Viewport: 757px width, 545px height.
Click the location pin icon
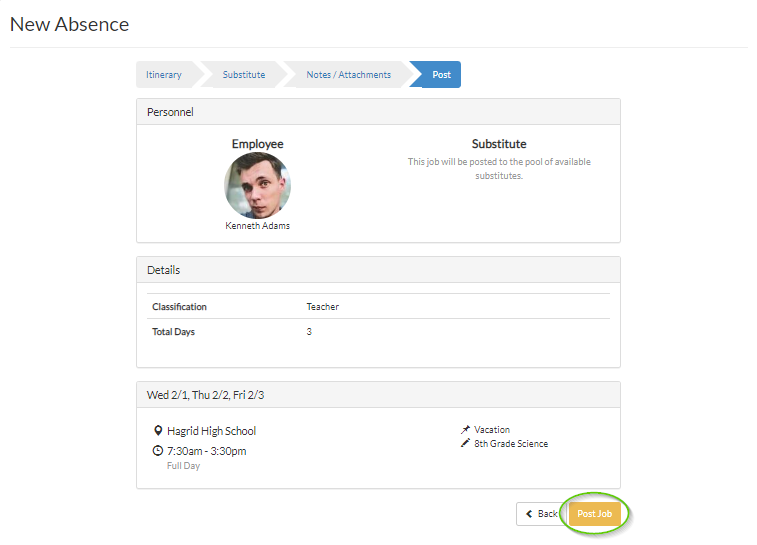158,430
